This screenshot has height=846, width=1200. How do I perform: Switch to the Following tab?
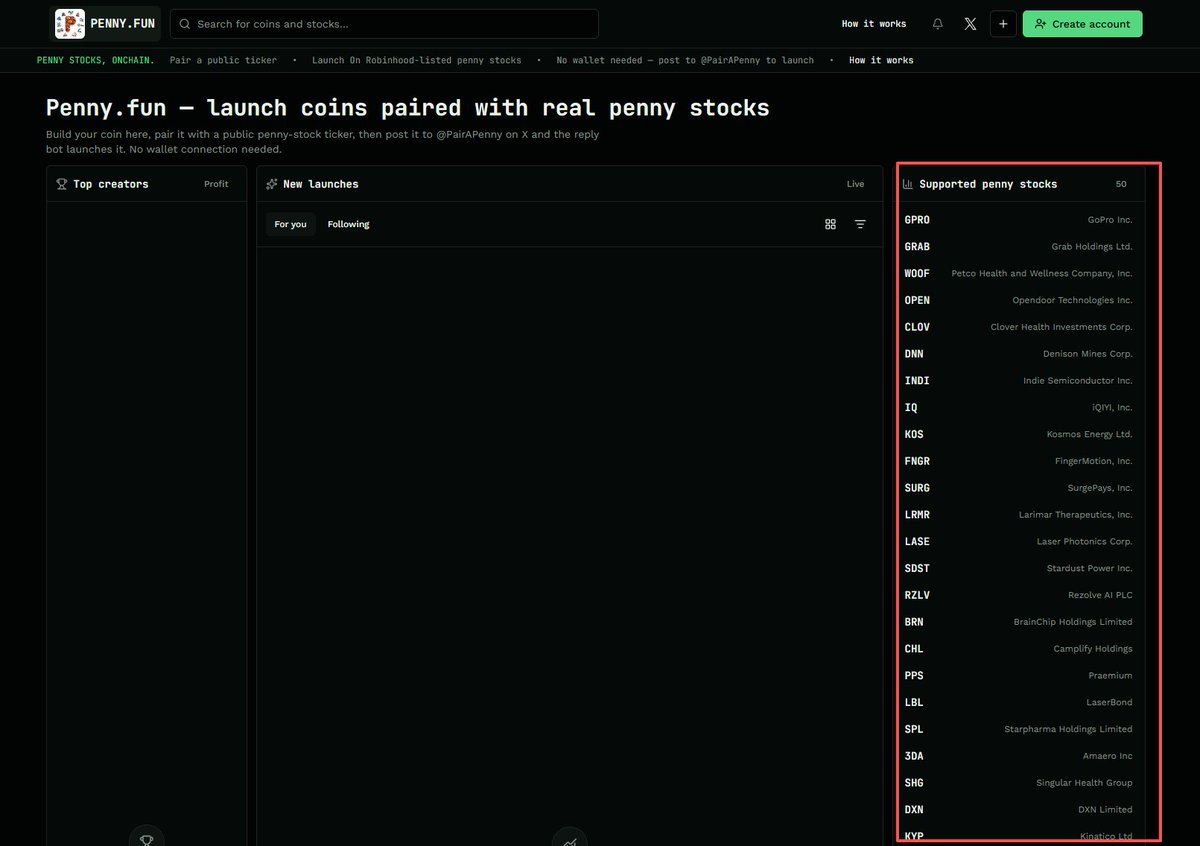point(348,224)
